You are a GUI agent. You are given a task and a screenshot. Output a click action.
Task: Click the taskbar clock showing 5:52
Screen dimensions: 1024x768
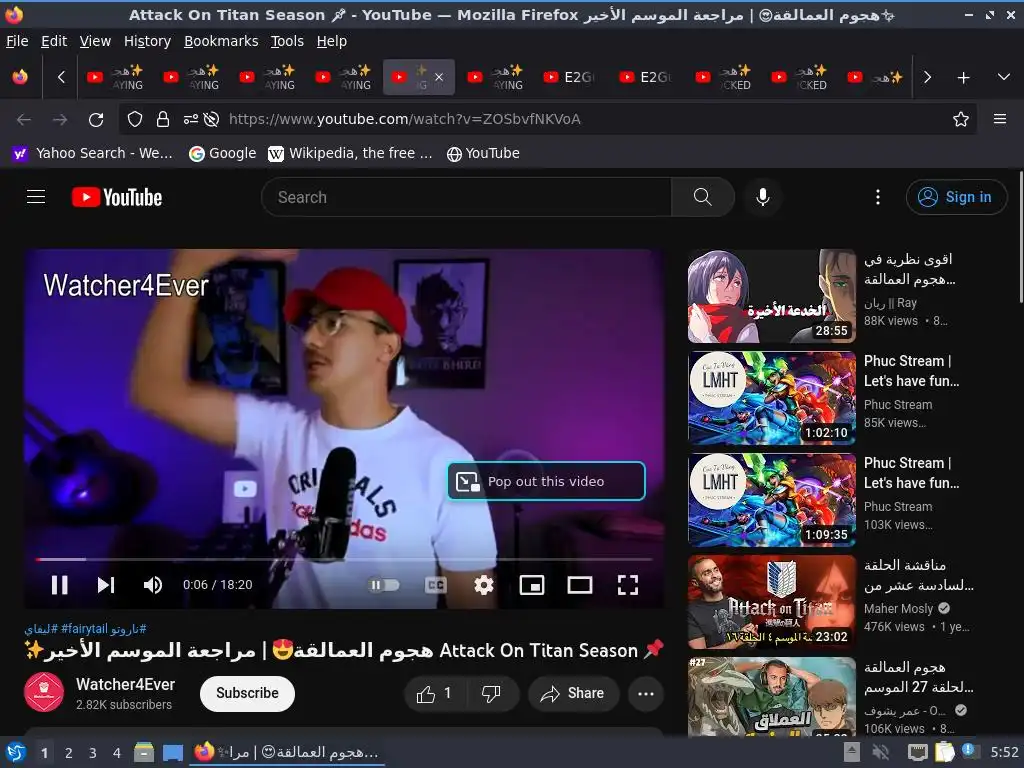pyautogui.click(x=1004, y=752)
